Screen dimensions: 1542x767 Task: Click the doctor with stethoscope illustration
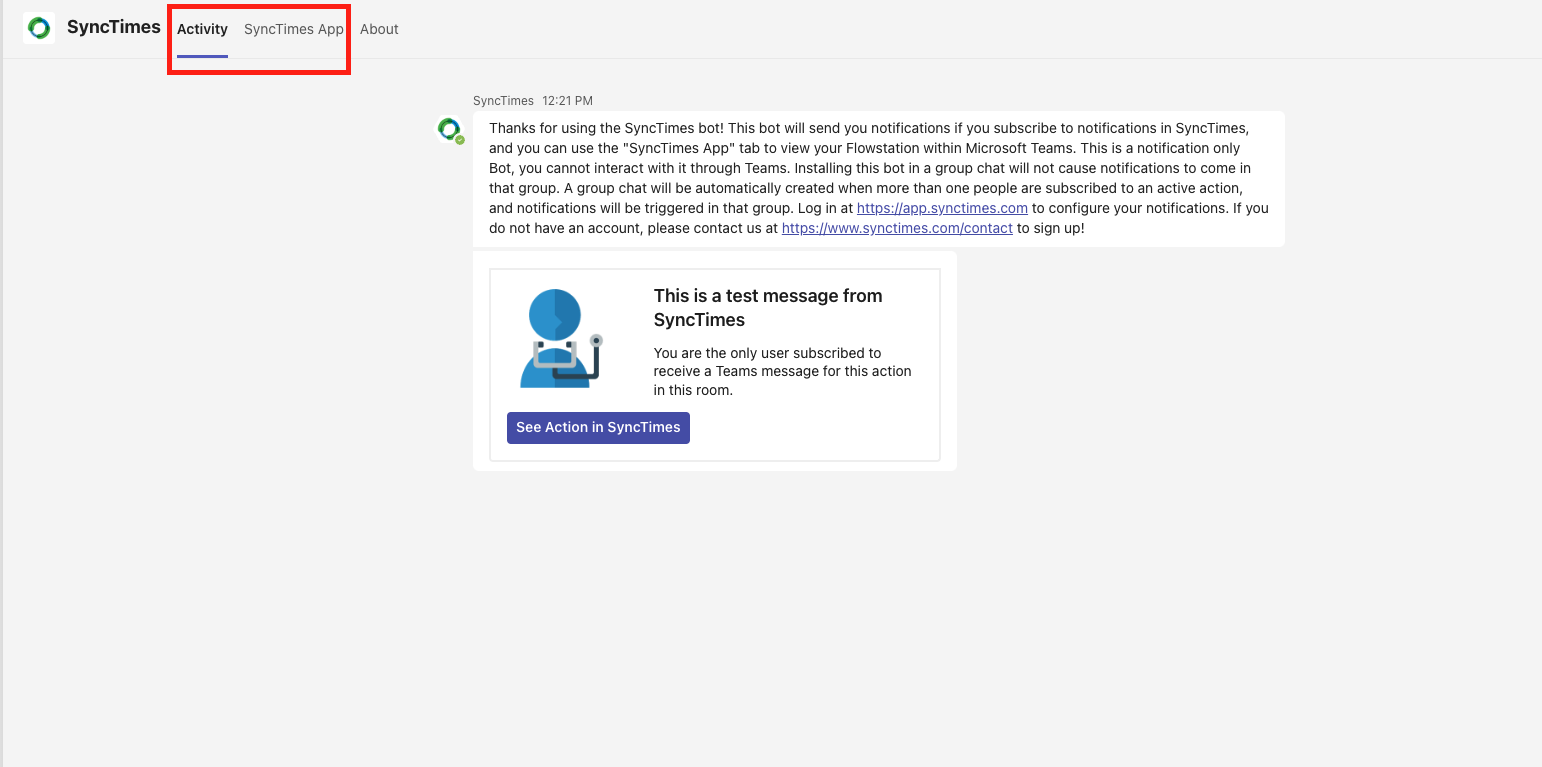coord(560,338)
